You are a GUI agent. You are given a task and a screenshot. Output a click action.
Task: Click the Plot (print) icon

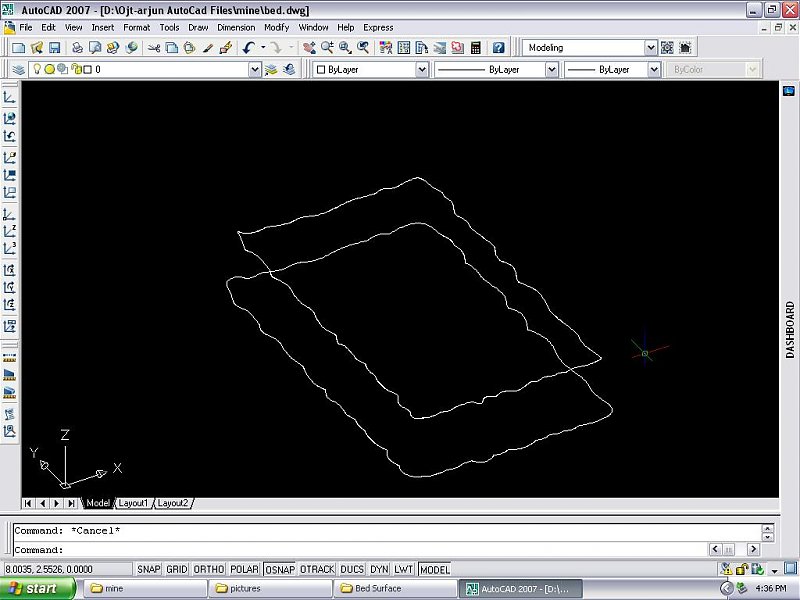tap(77, 48)
